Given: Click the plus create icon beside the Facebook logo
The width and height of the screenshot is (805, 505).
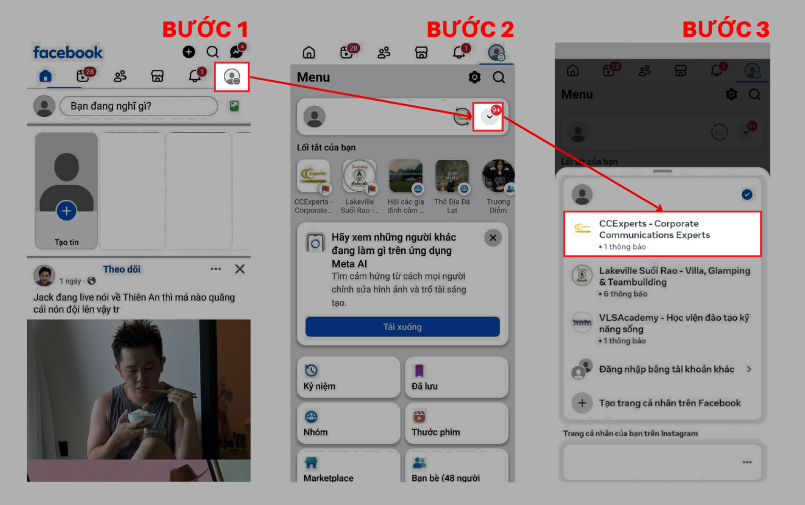Looking at the screenshot, I should (189, 52).
